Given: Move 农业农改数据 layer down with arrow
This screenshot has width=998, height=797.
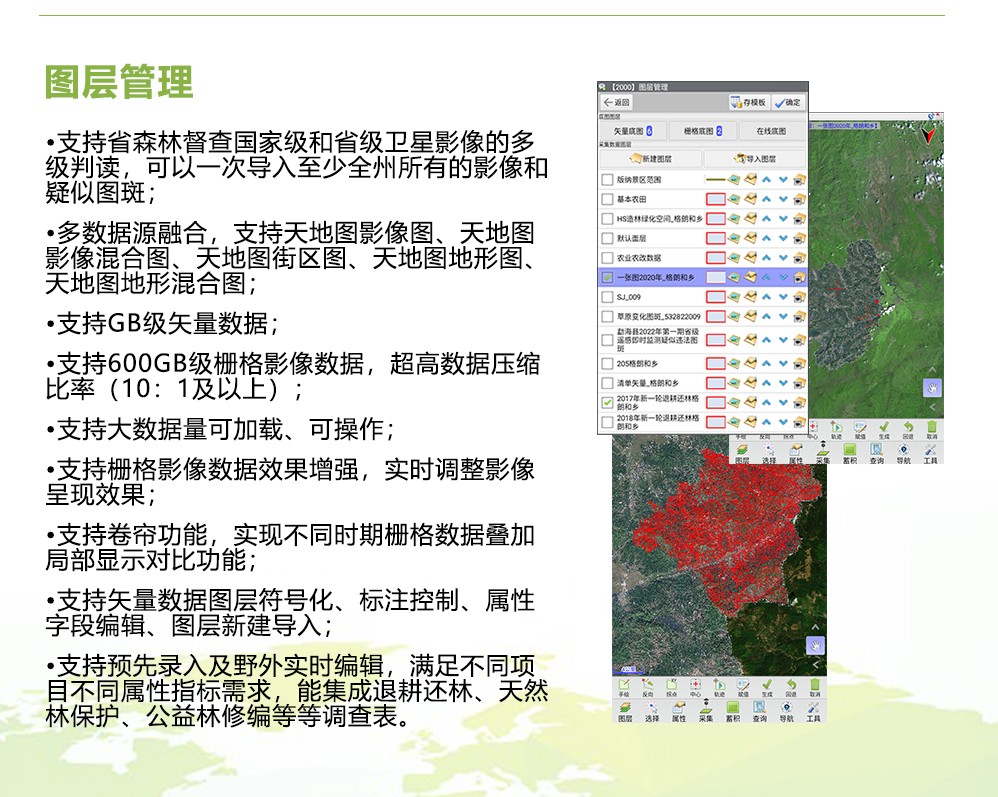Looking at the screenshot, I should (x=784, y=258).
